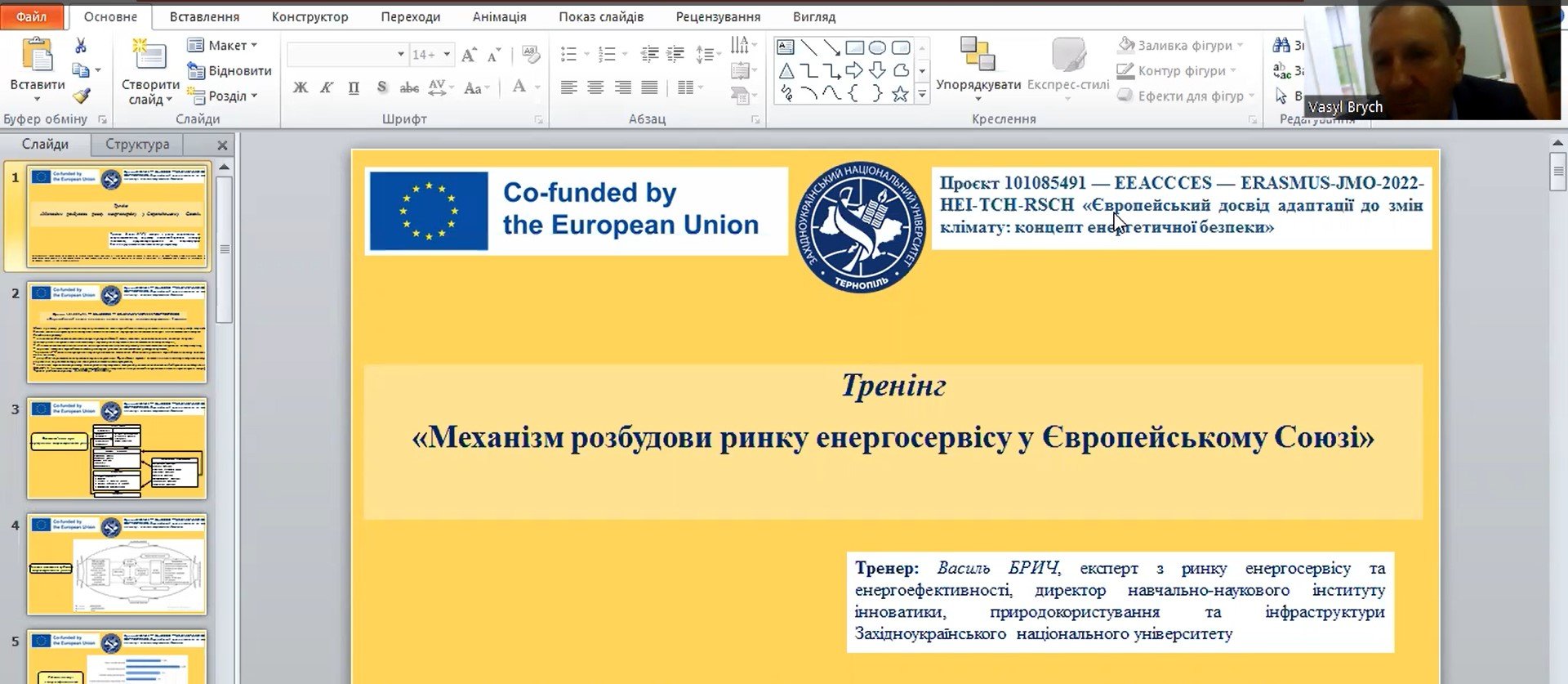Justify text alignment
Image resolution: width=1568 pixels, height=684 pixels.
[650, 87]
